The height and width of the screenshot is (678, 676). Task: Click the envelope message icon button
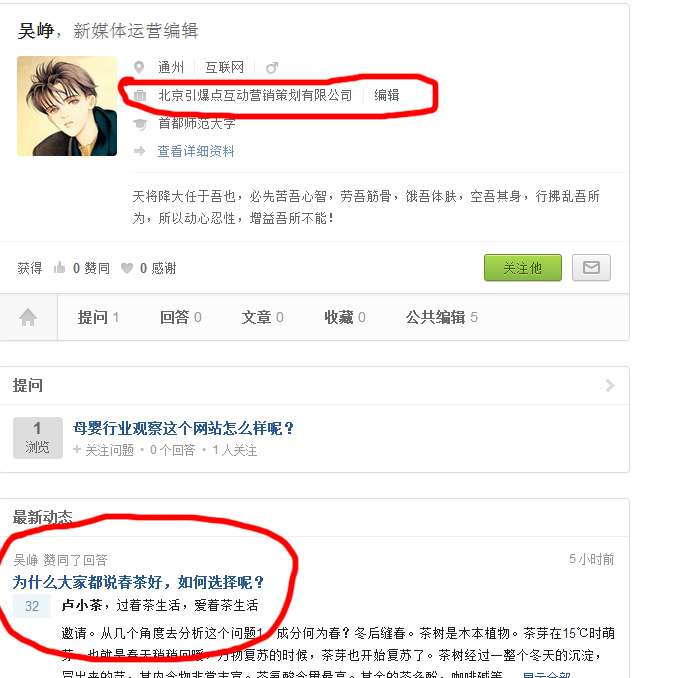(x=591, y=268)
